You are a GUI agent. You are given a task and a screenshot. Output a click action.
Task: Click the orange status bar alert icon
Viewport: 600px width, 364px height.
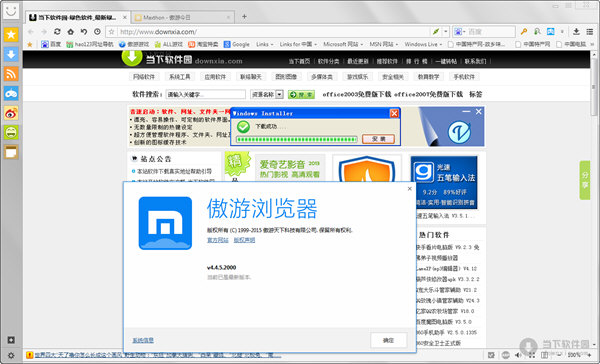click(29, 355)
